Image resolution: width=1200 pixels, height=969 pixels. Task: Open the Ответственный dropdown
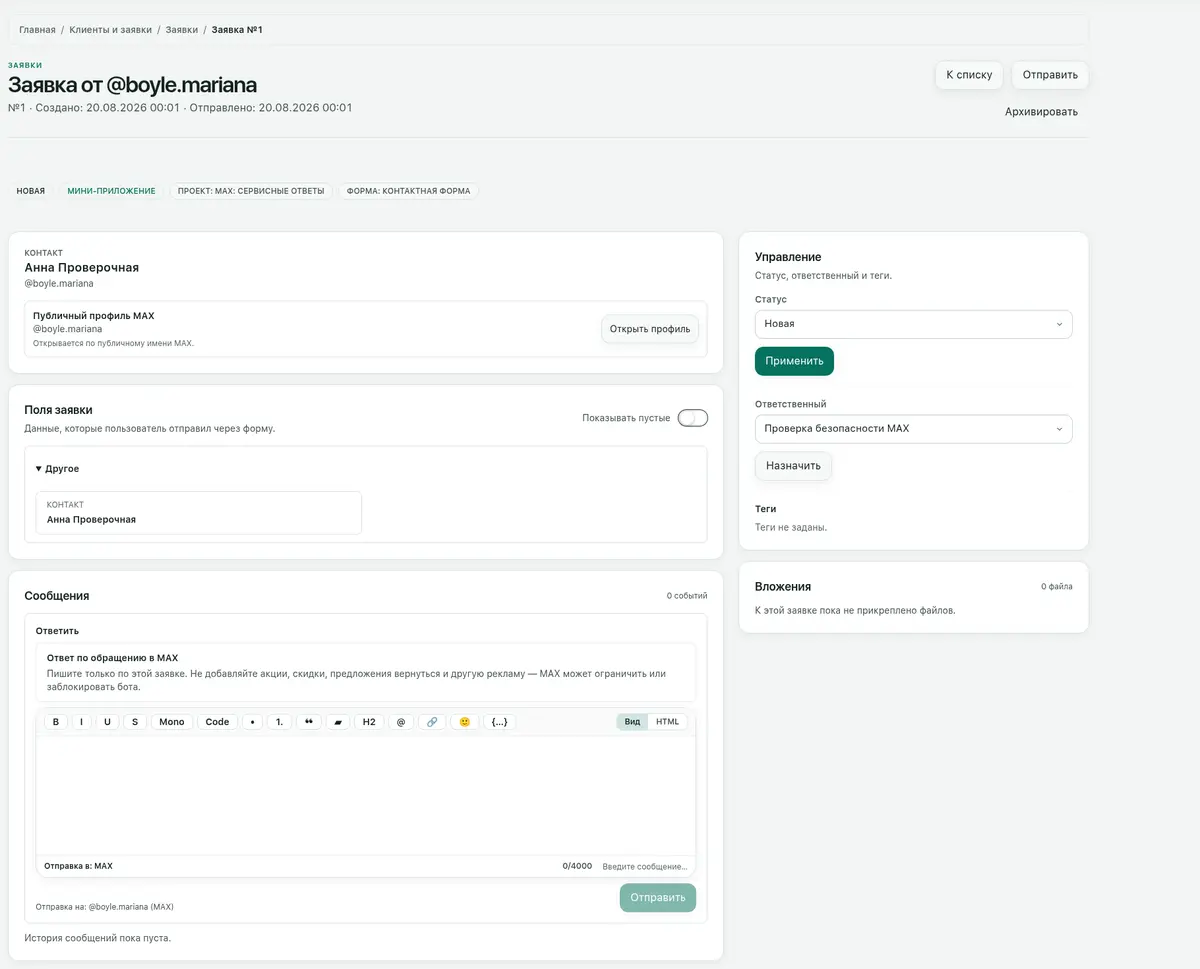tap(913, 429)
